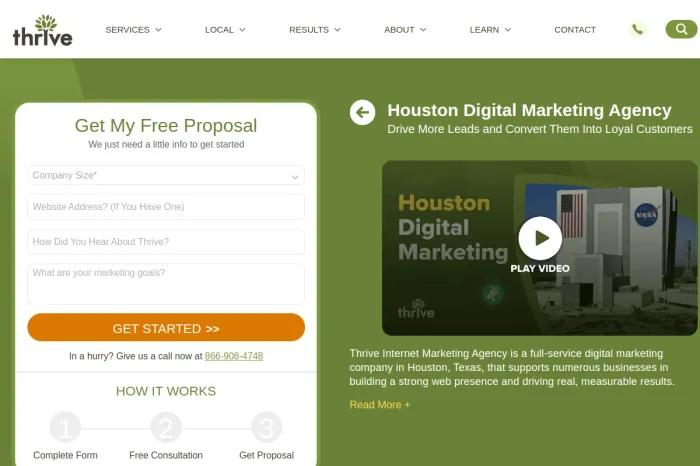Click the Read More + link

[x=379, y=405]
